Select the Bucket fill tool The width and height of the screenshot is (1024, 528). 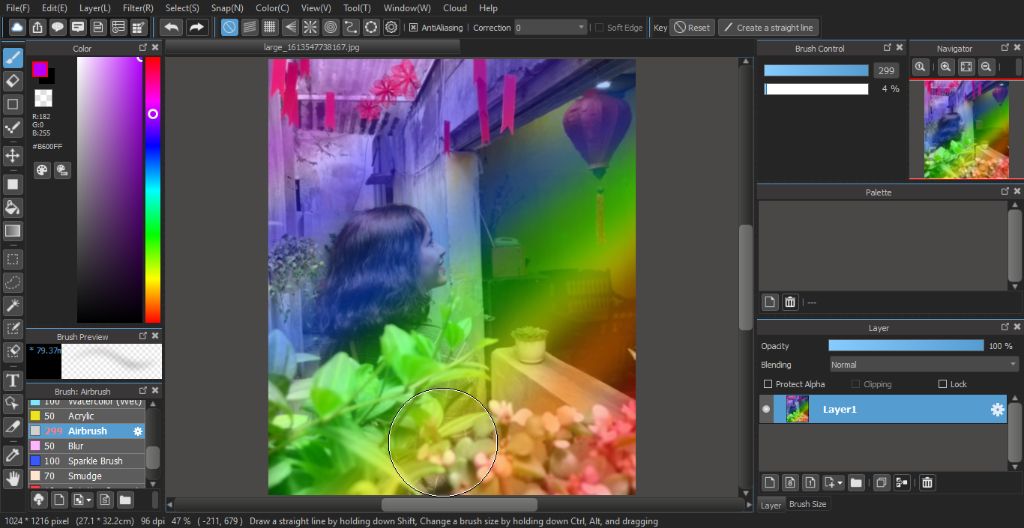(12, 207)
